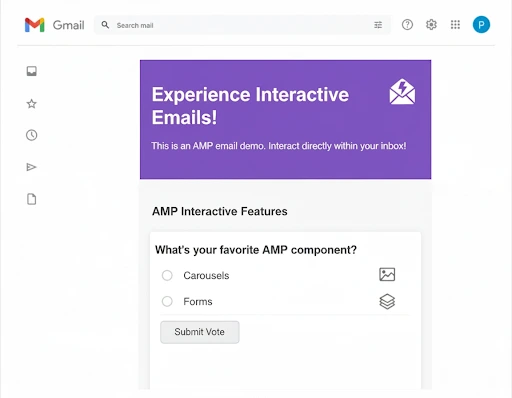Open Snoozed clock icon in sidebar

32,135
